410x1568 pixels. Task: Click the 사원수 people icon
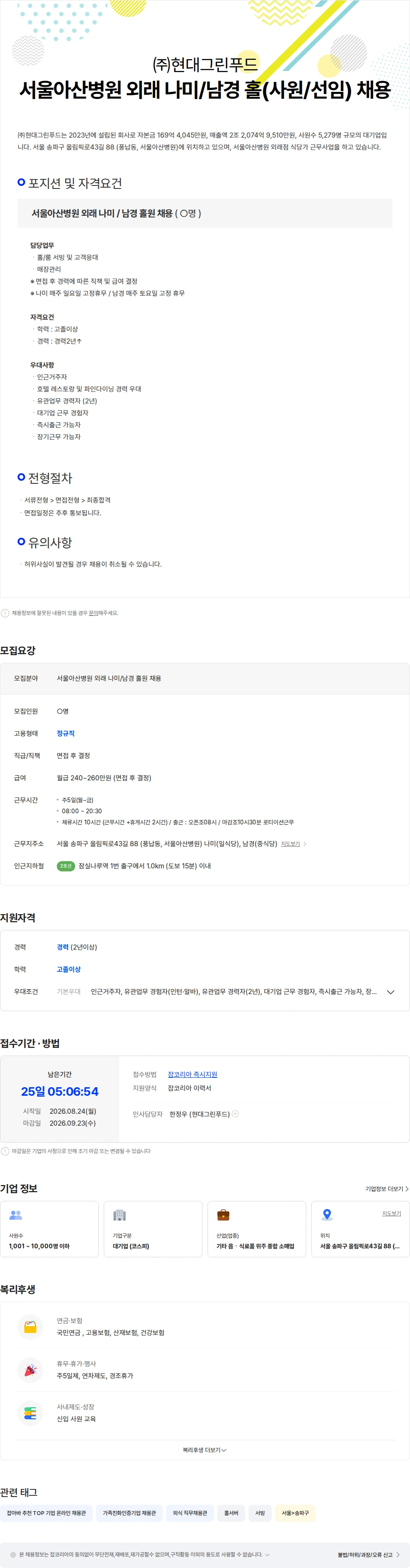(x=16, y=1215)
